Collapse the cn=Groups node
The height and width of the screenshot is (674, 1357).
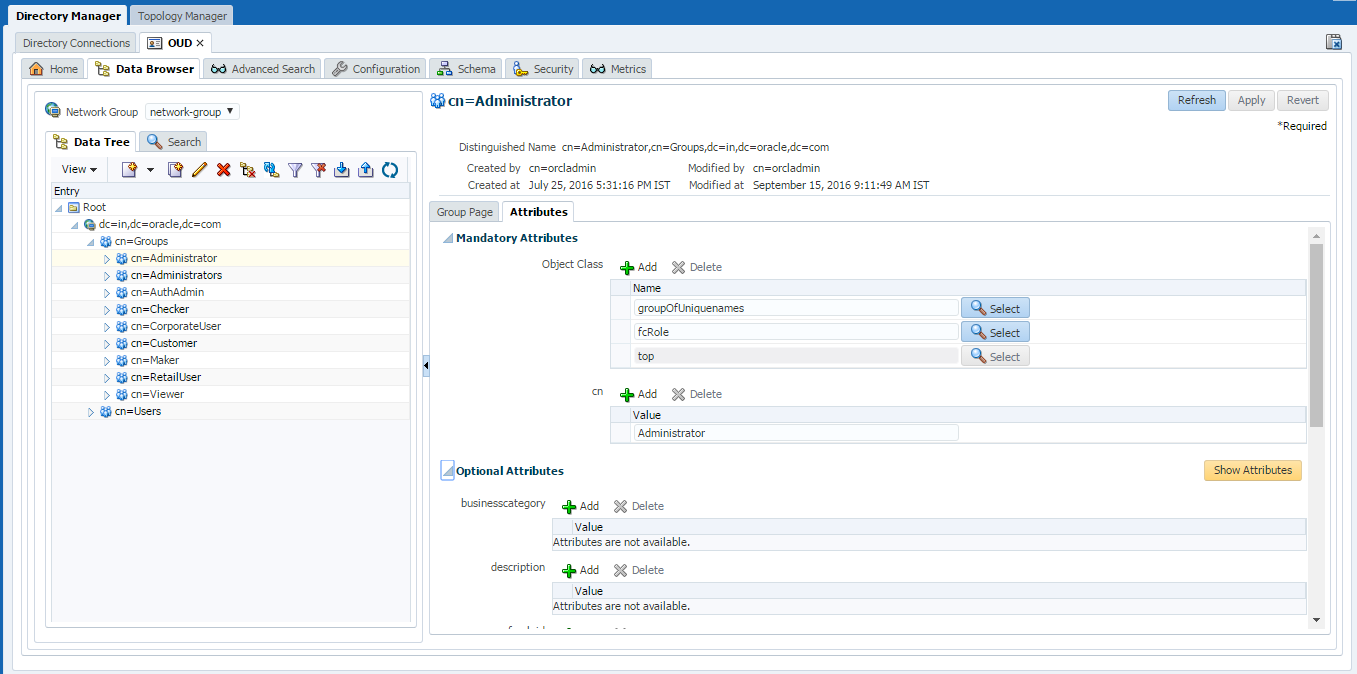pos(91,242)
